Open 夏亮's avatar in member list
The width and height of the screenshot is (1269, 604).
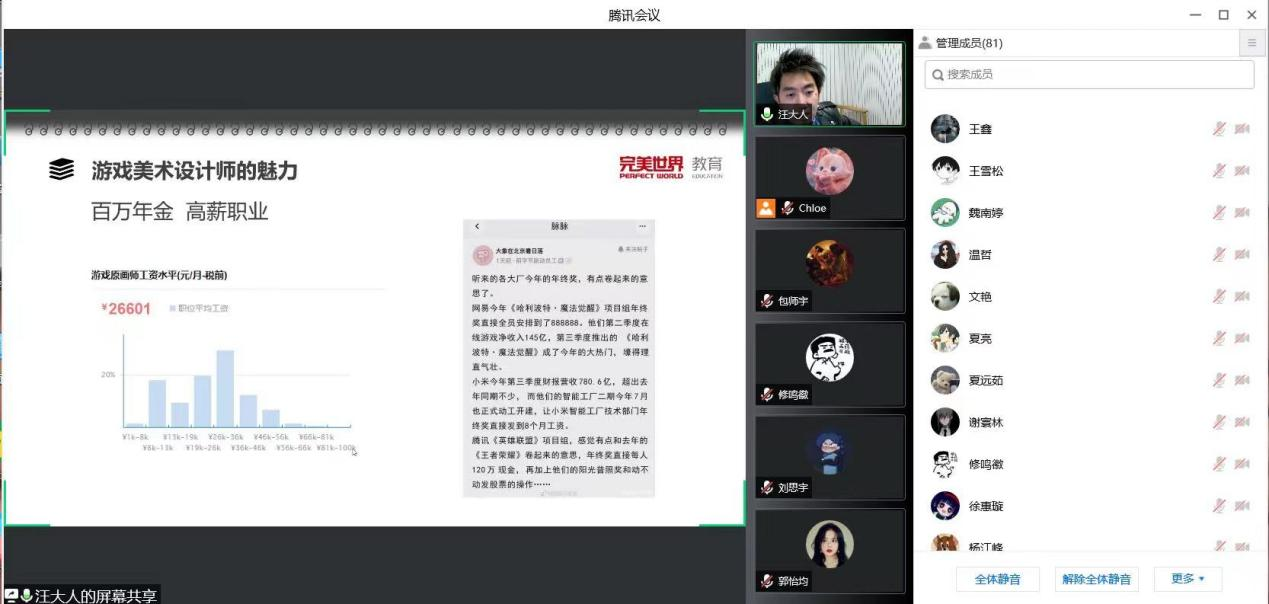coord(945,339)
